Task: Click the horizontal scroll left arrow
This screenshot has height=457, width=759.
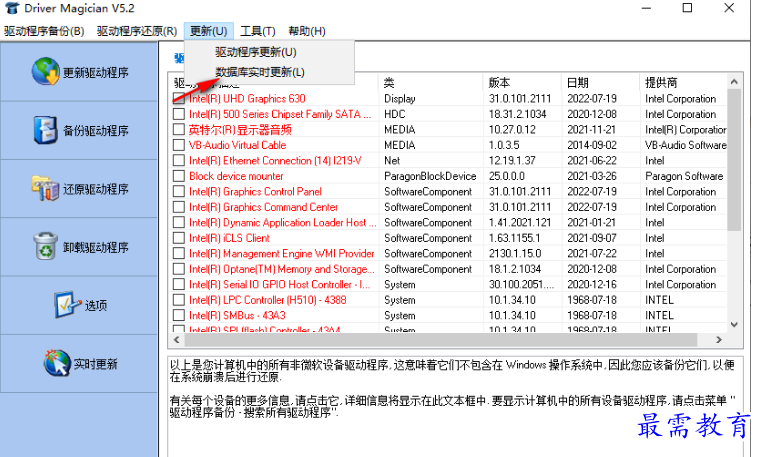Action: 177,340
